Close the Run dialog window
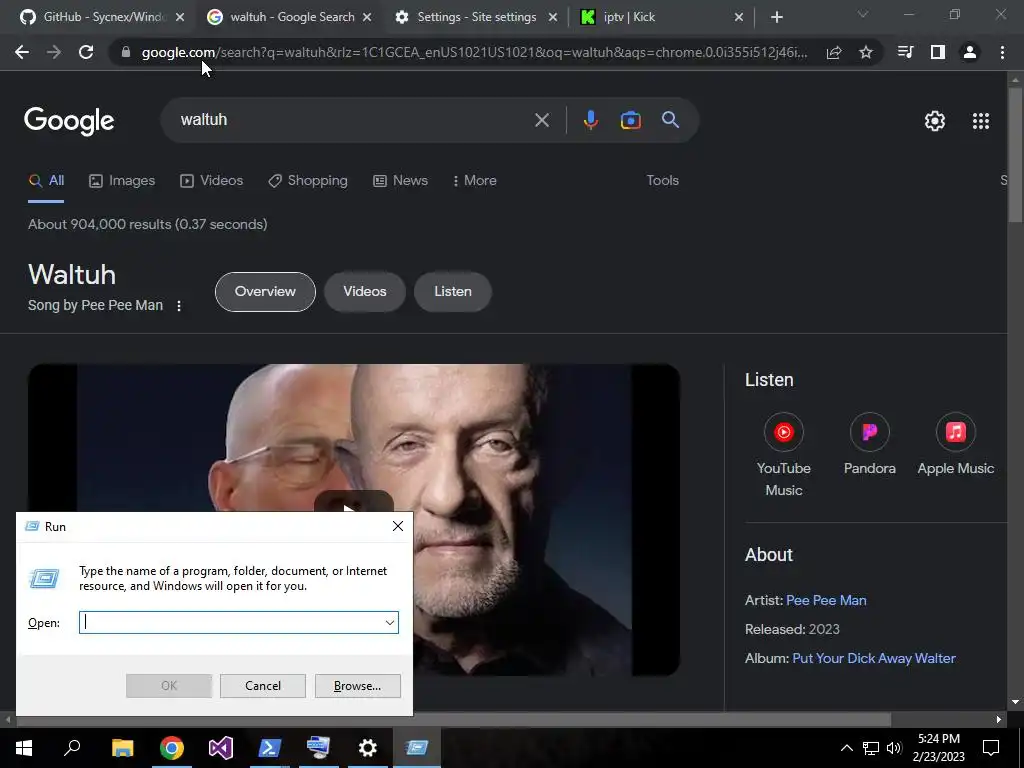This screenshot has width=1024, height=768. [x=398, y=526]
